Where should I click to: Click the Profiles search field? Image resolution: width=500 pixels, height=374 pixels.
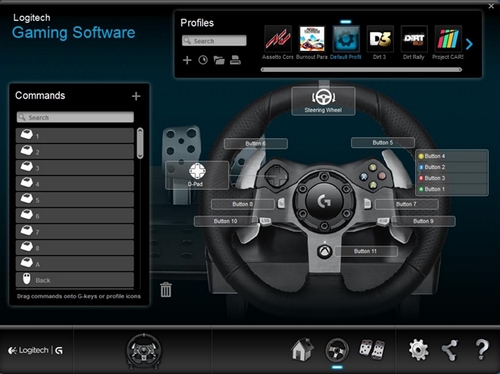214,41
